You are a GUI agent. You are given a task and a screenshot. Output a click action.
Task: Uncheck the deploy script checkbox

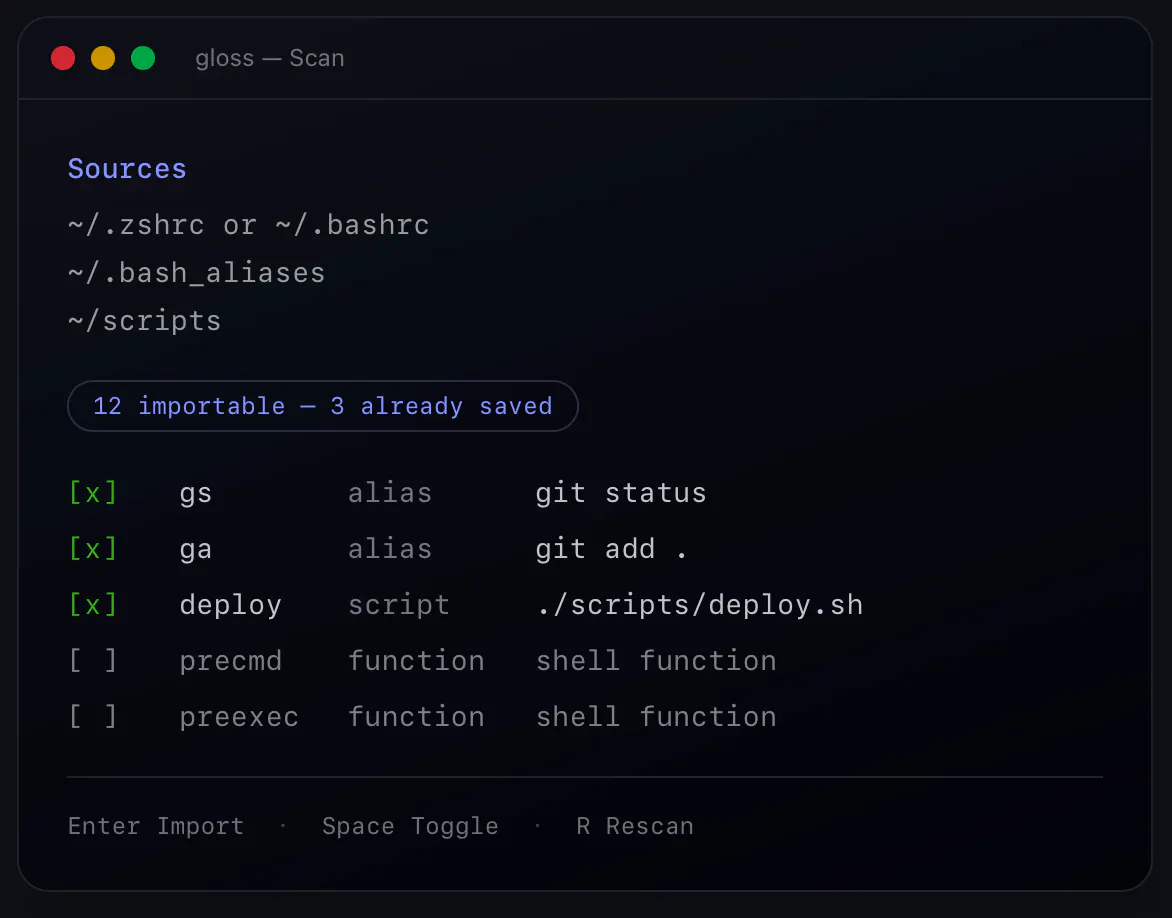click(93, 604)
